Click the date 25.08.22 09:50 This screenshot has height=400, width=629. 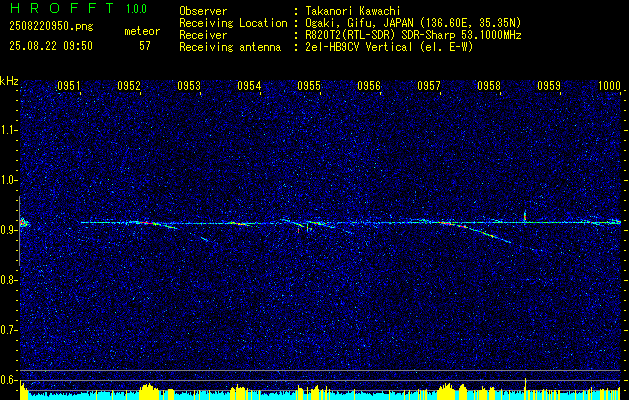pos(51,46)
